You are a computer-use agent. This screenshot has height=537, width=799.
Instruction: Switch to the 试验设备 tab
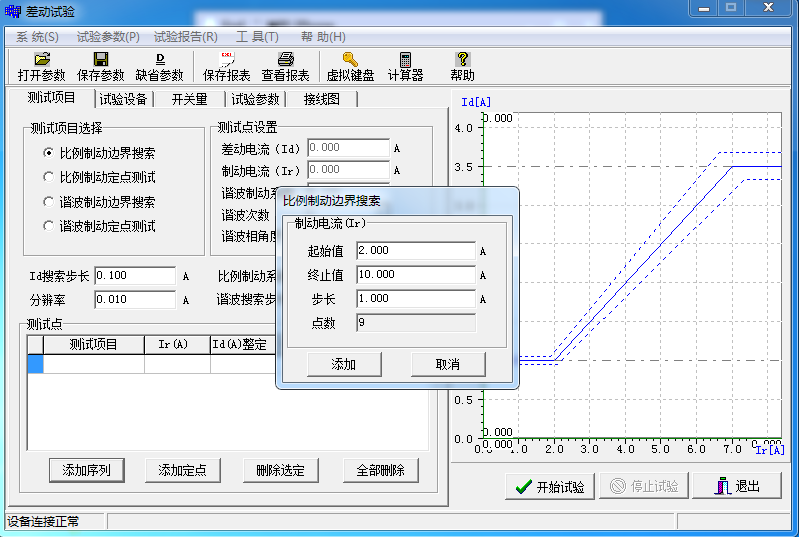tap(123, 99)
